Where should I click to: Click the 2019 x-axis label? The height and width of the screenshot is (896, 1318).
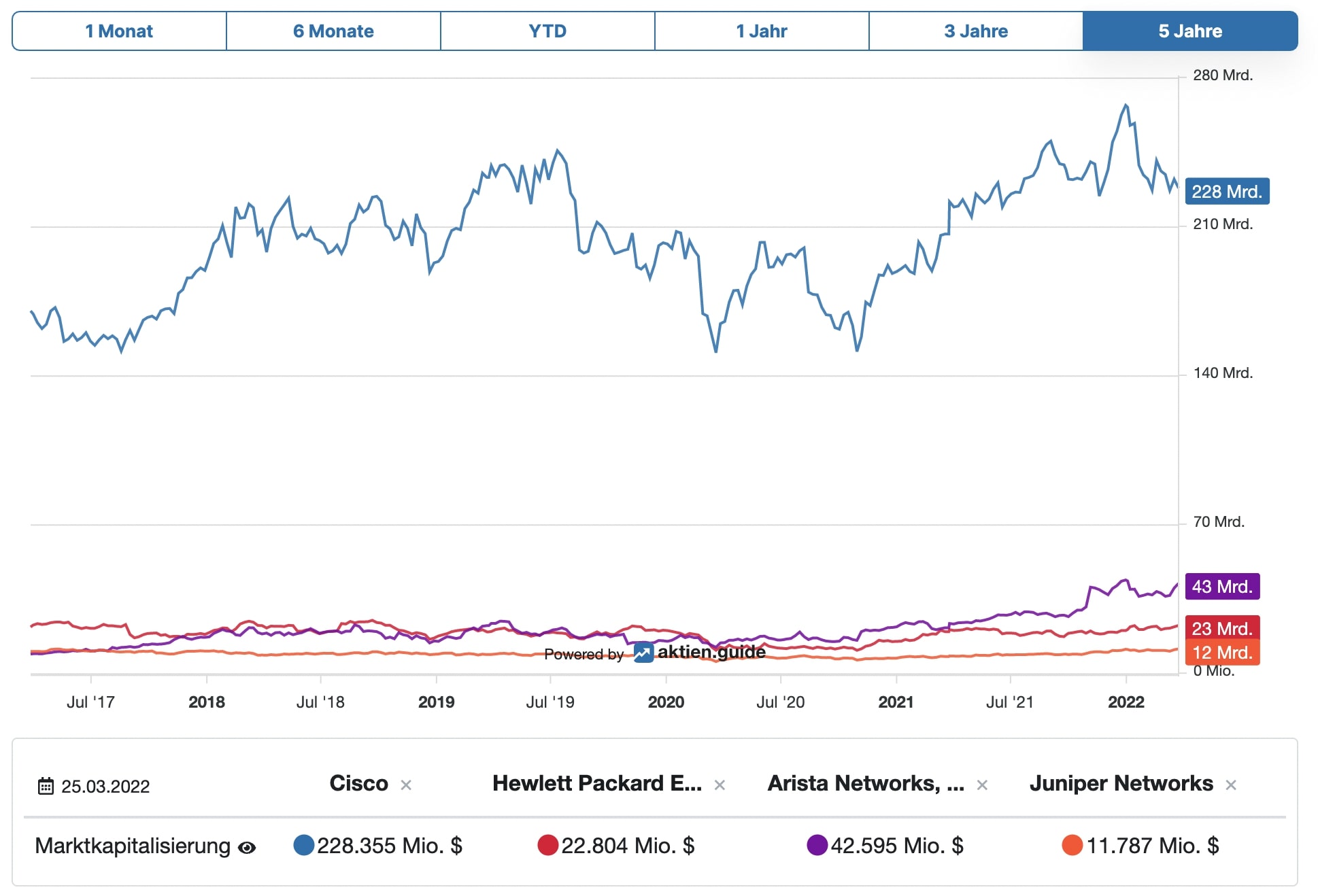[x=437, y=702]
